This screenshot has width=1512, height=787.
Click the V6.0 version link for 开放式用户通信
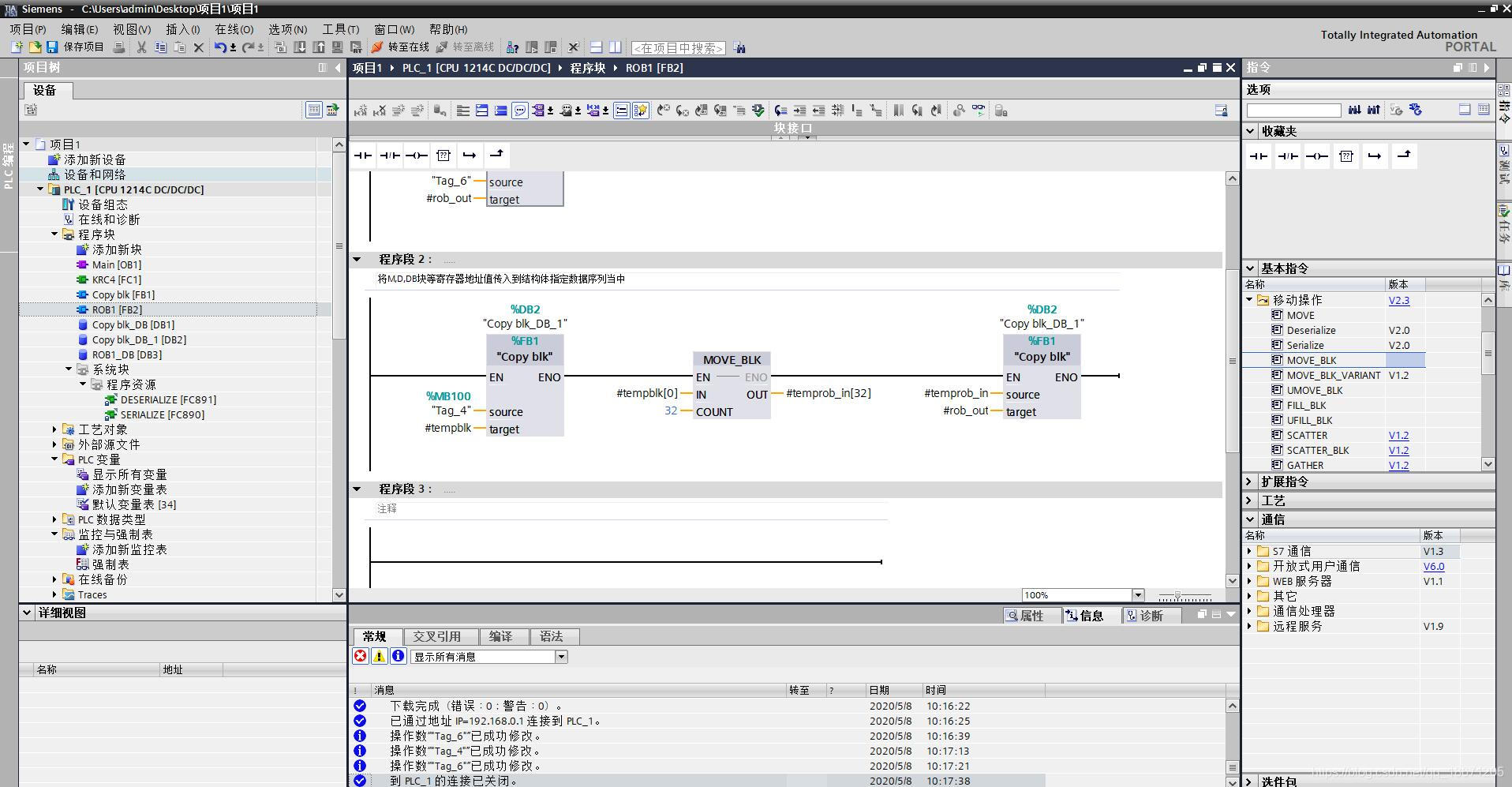(1434, 566)
